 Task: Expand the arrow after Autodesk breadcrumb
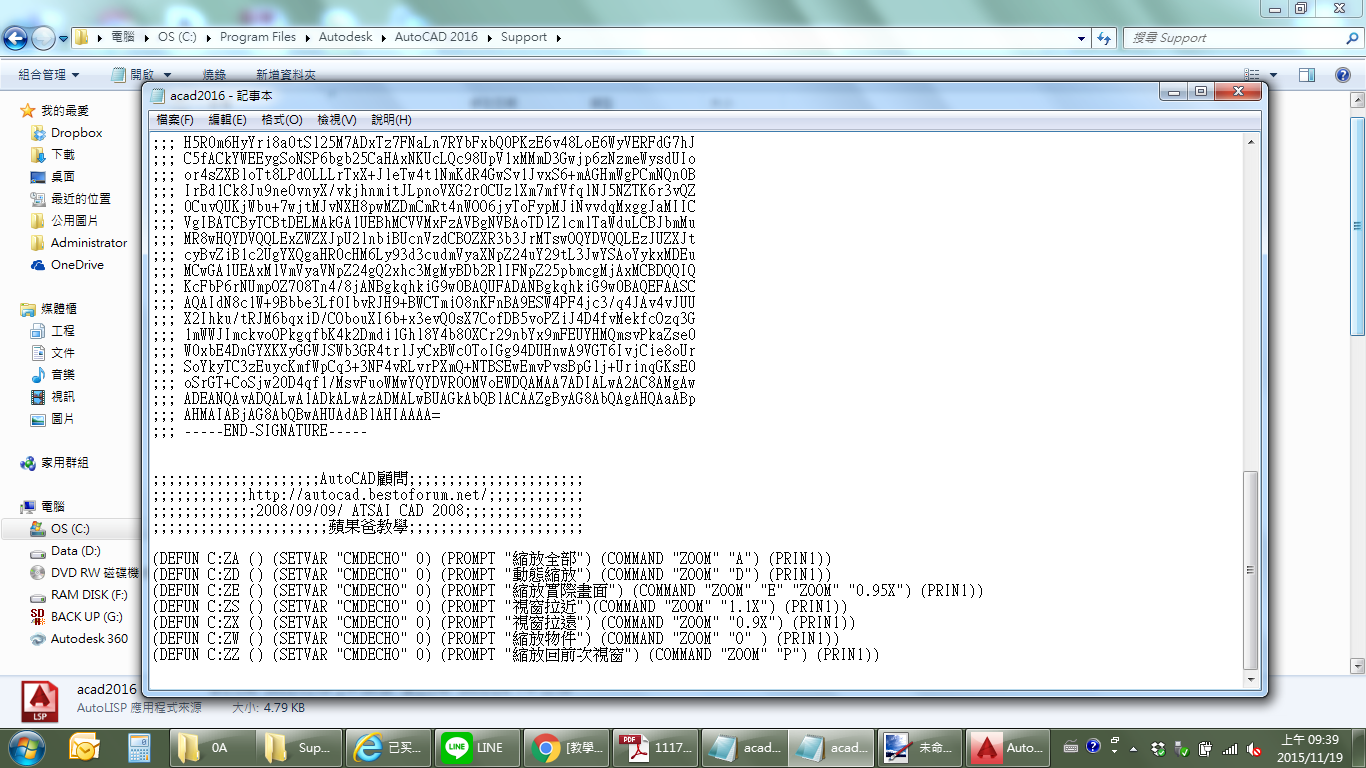(382, 38)
